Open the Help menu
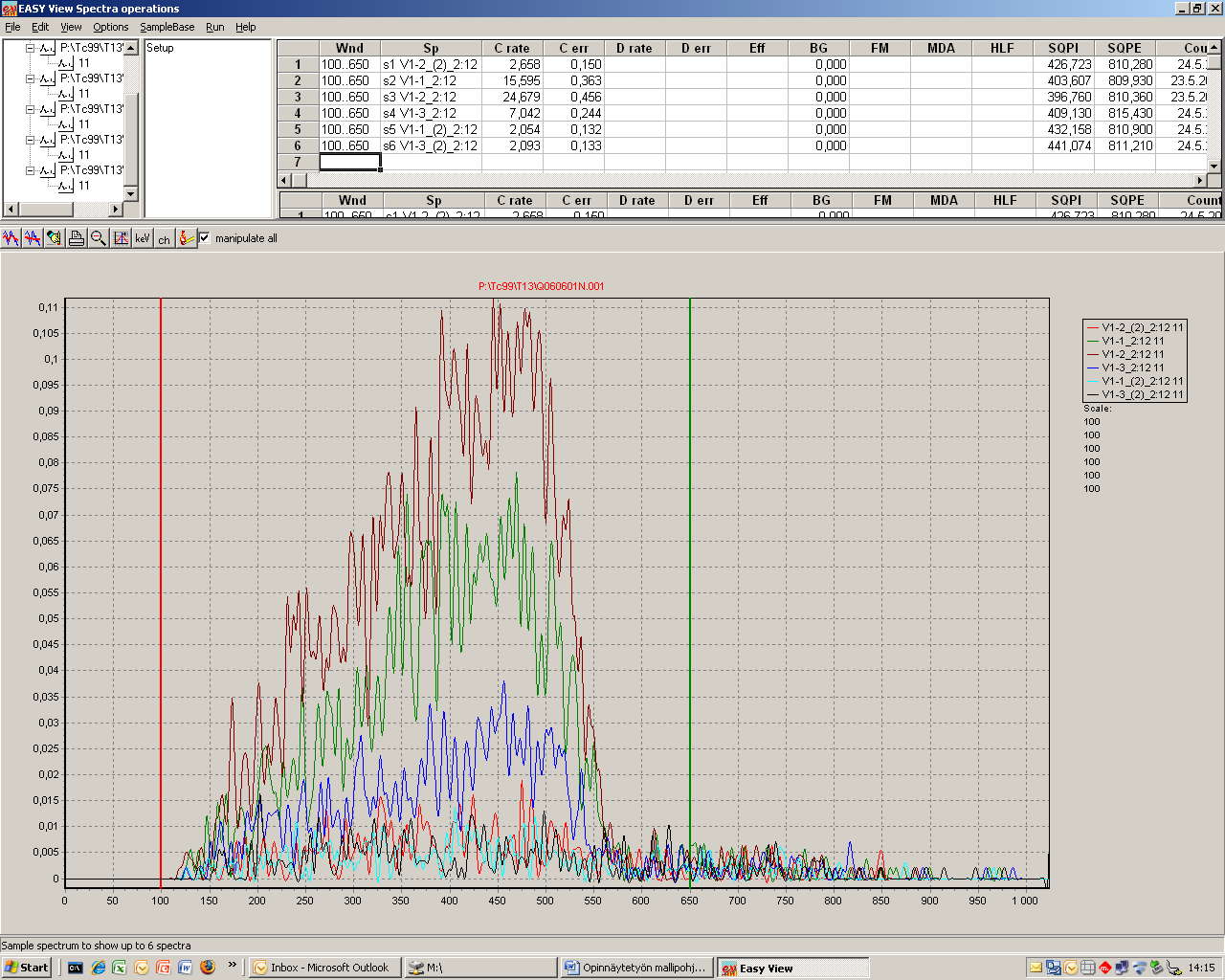 (x=246, y=27)
